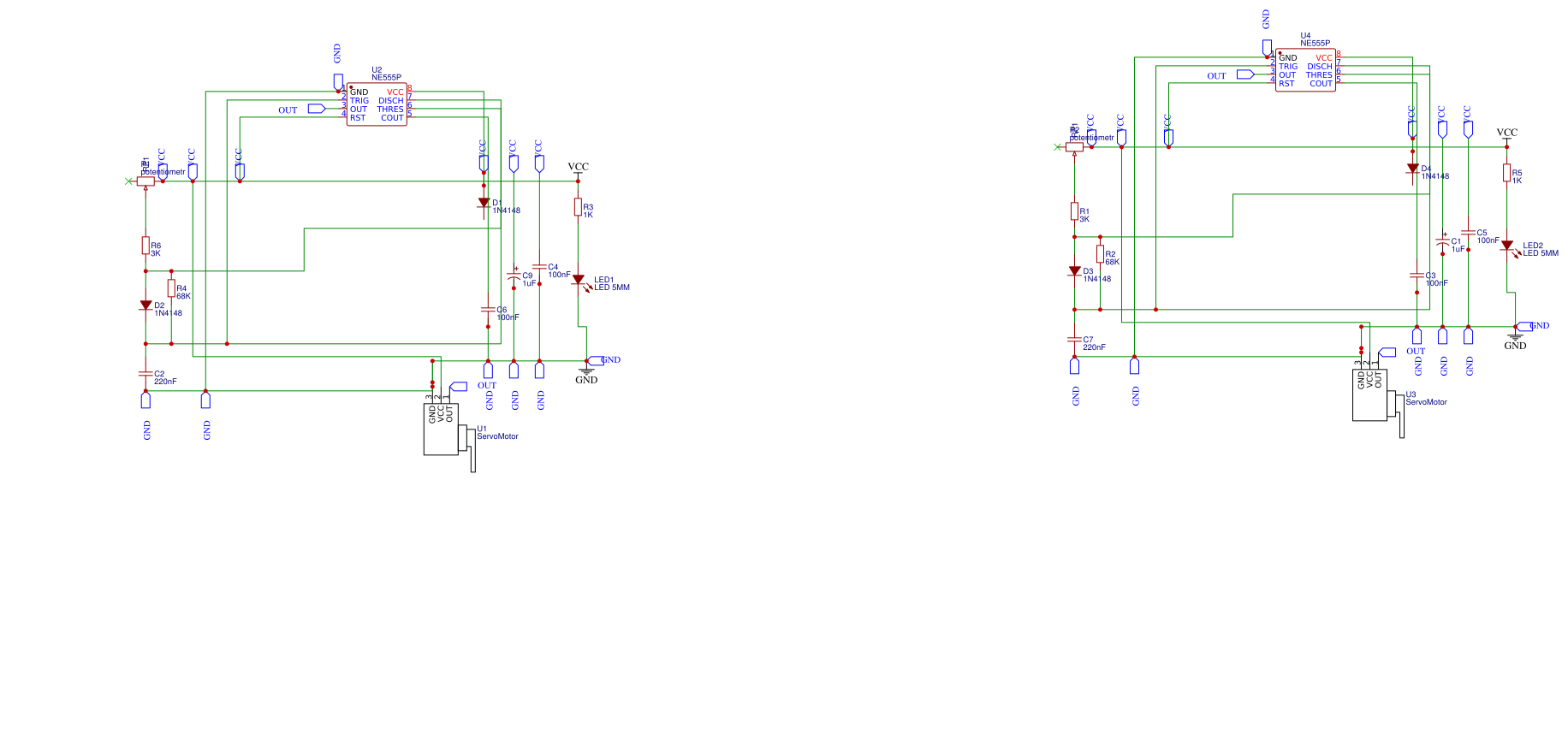Screen dimensions: 1568x729
Task: Select the U4 NE555P chip body
Action: (x=1305, y=70)
